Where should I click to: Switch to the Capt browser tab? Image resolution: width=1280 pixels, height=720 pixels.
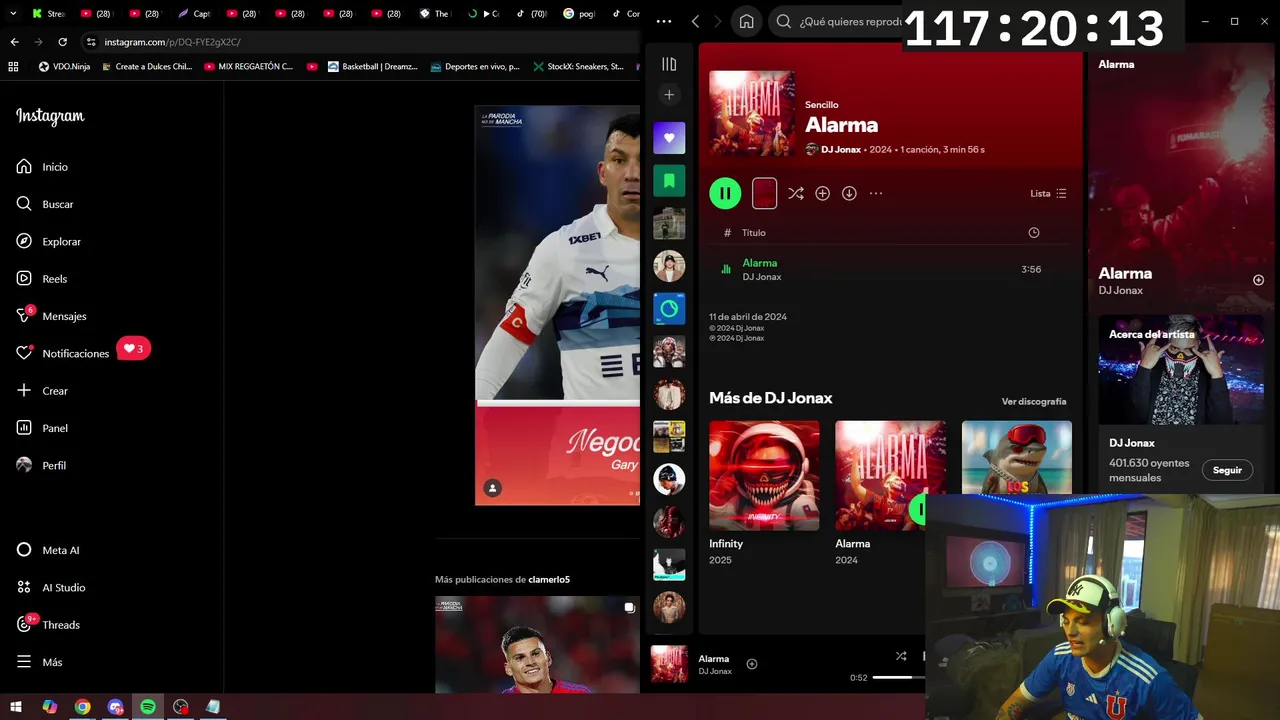click(194, 13)
